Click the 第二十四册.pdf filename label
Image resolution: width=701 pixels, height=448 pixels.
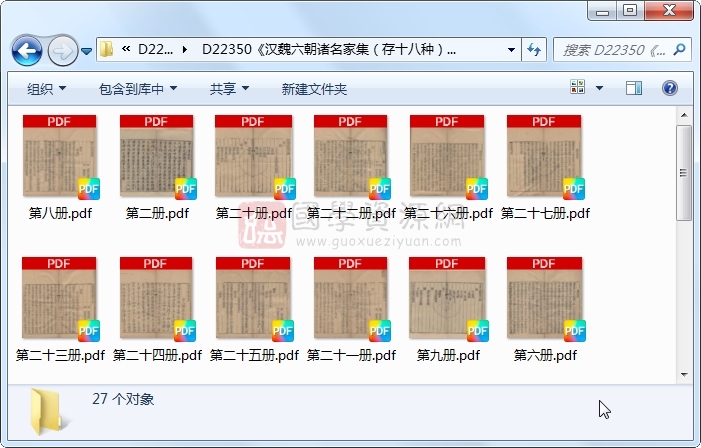(157, 355)
